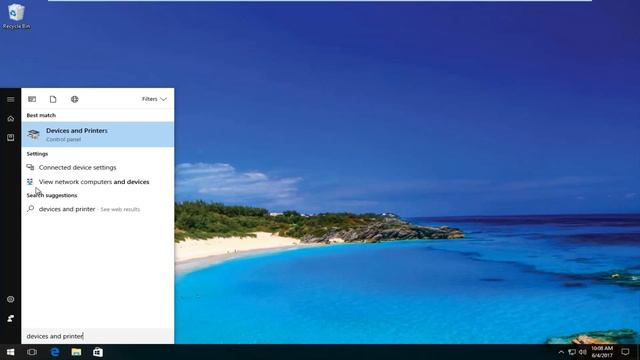640x360 pixels.
Task: Go to Cortana Home icon
Action: click(11, 119)
